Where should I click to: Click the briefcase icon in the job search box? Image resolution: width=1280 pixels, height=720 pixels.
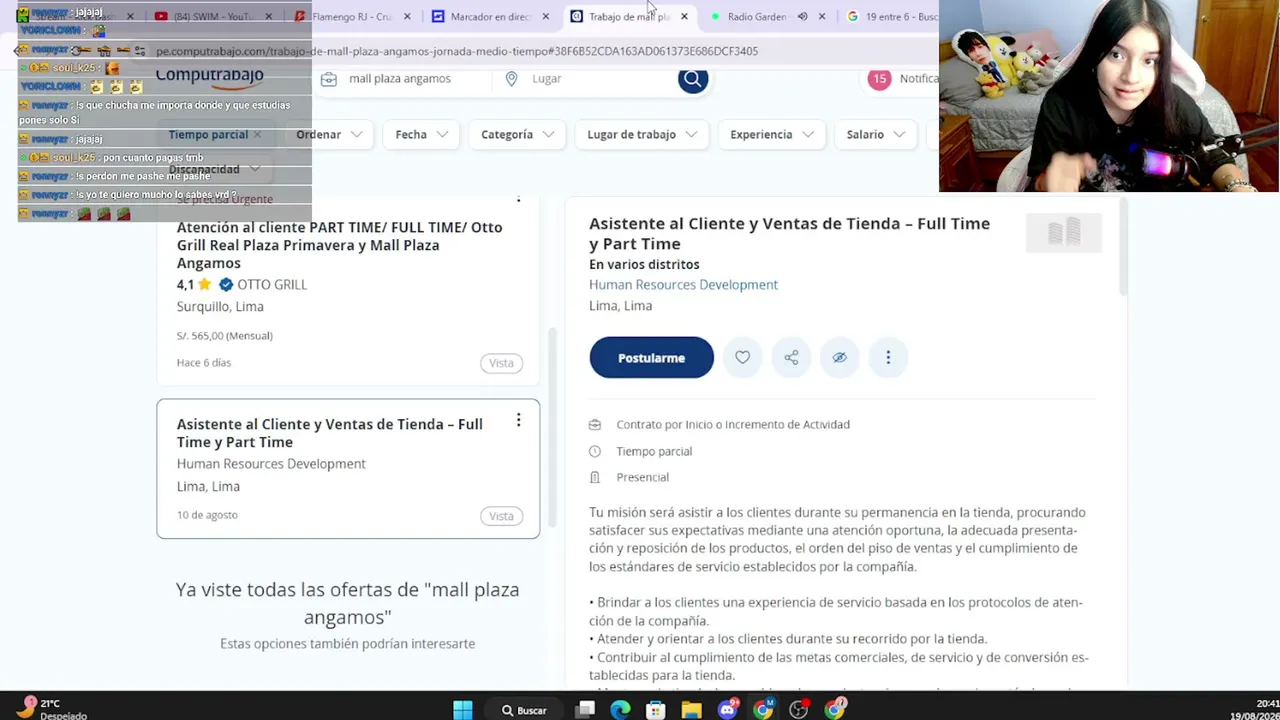(328, 79)
